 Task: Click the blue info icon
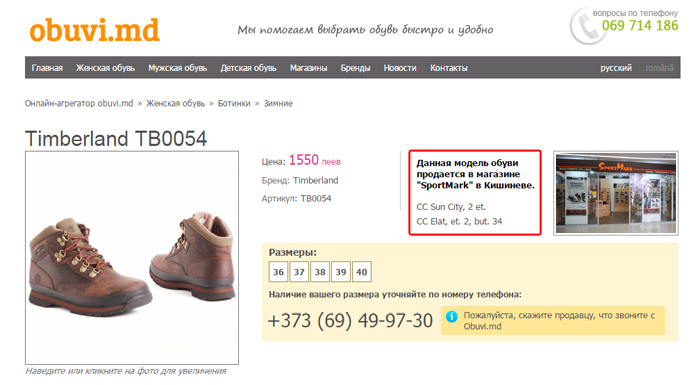point(451,317)
